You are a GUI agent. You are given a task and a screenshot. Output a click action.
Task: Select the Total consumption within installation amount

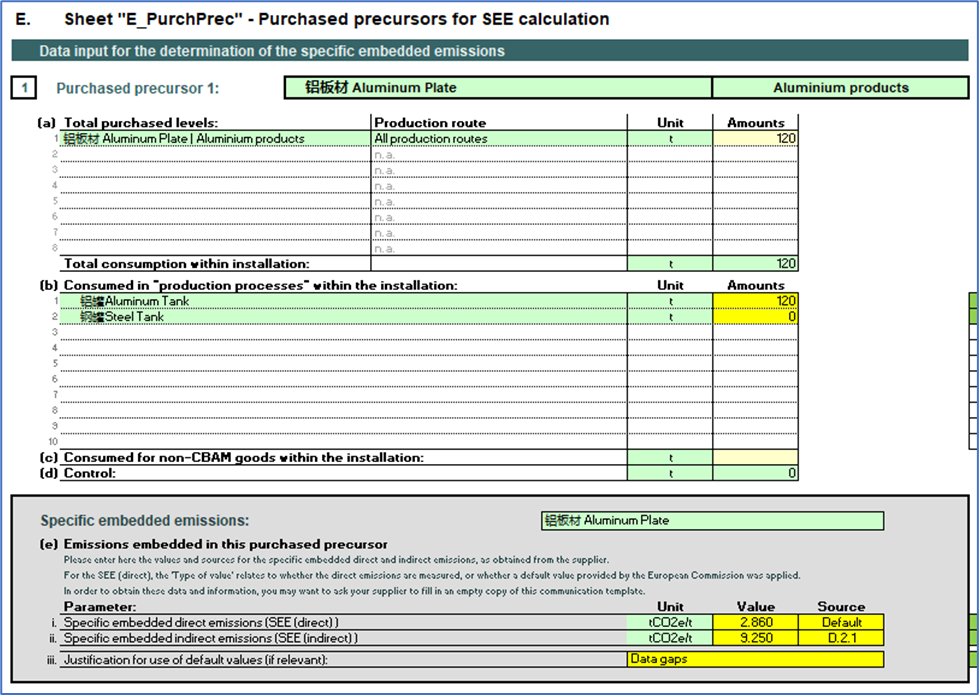click(755, 264)
